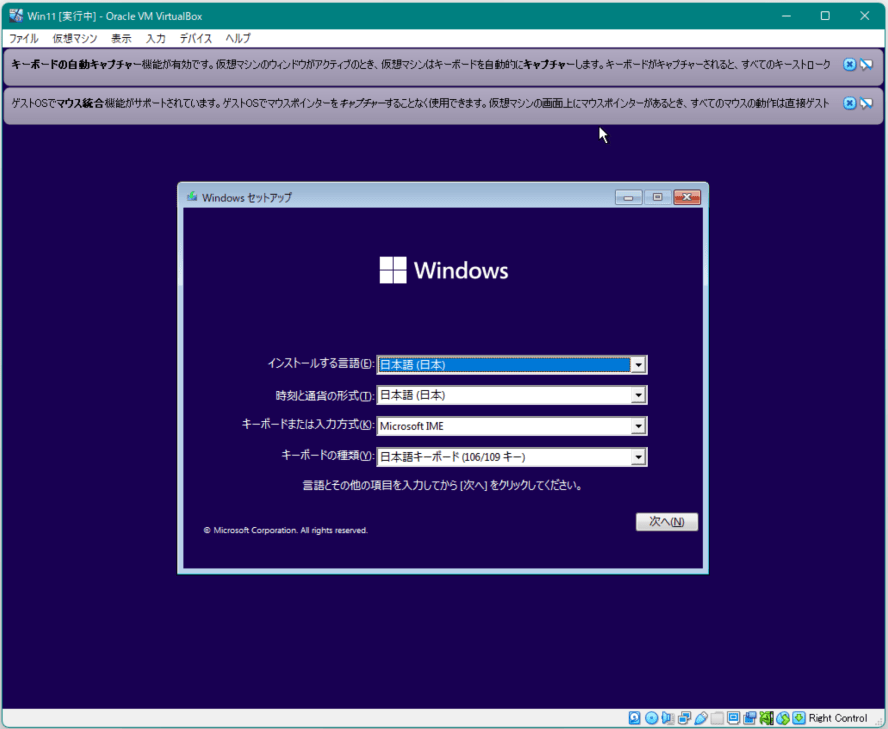This screenshot has height=729, width=888.
Task: Click the USB devices status icon
Action: tap(701, 718)
